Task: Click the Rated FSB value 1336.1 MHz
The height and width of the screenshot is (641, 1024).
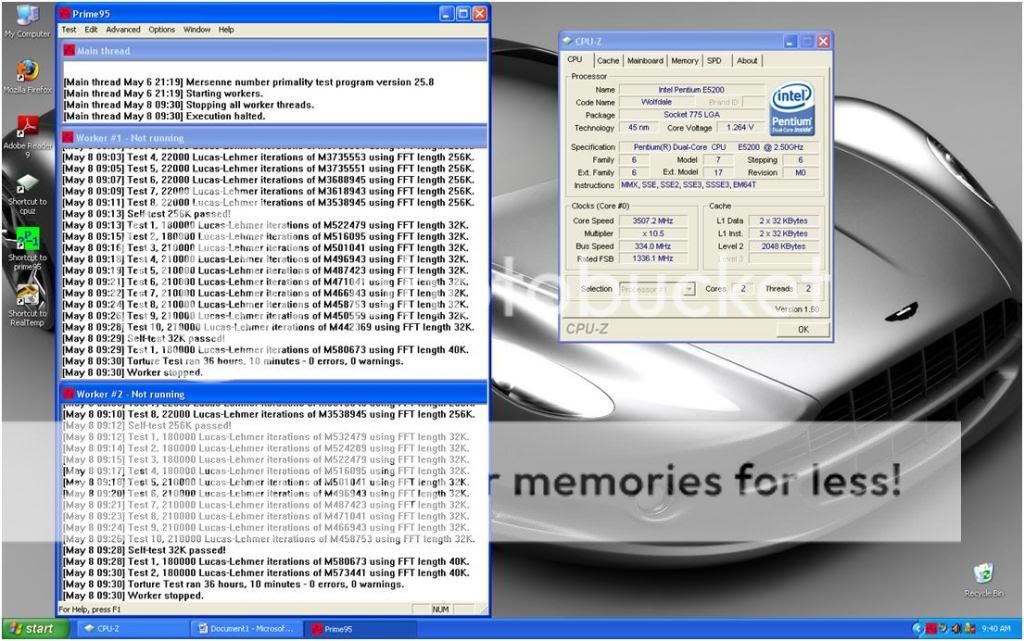Action: pos(653,258)
